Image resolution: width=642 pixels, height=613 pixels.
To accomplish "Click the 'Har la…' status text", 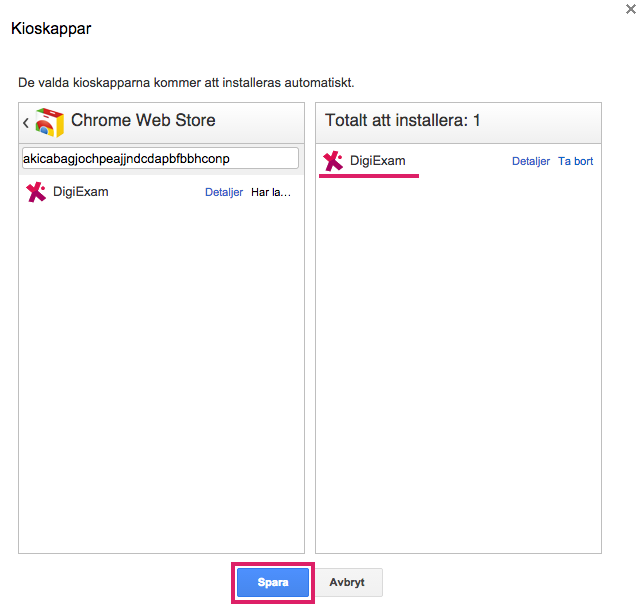I will pyautogui.click(x=271, y=192).
